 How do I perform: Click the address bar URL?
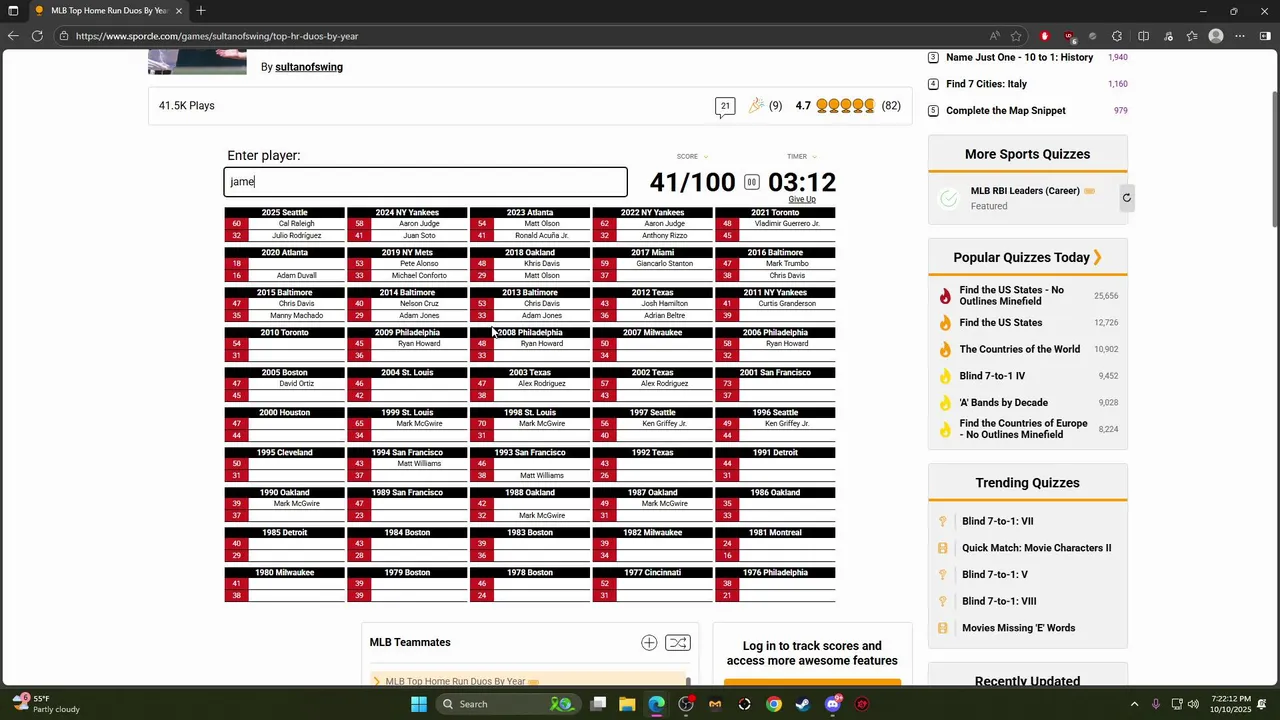coord(216,36)
